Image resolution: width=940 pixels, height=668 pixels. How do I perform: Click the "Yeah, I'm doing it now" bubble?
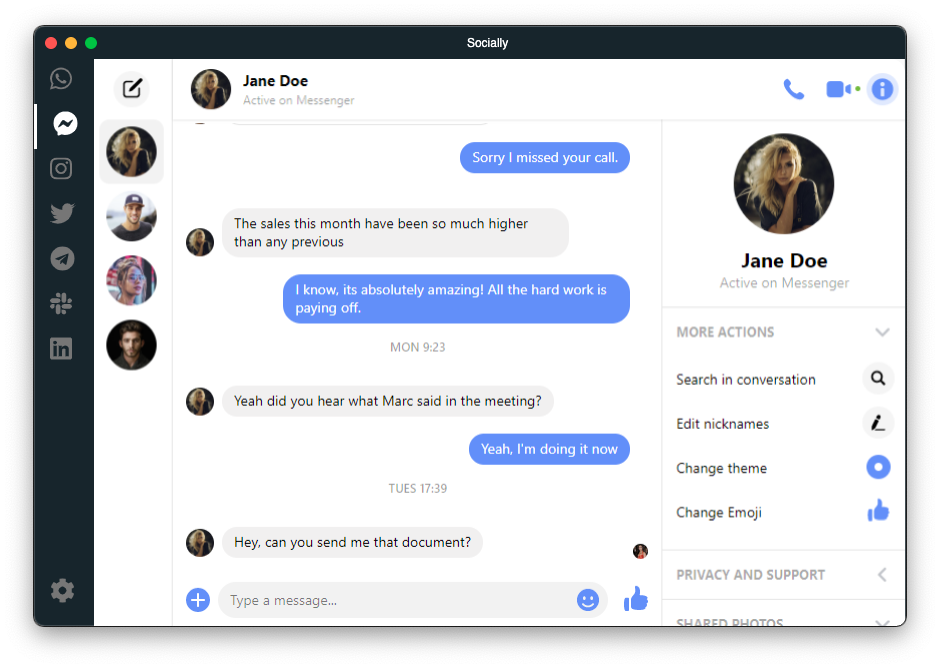point(549,449)
